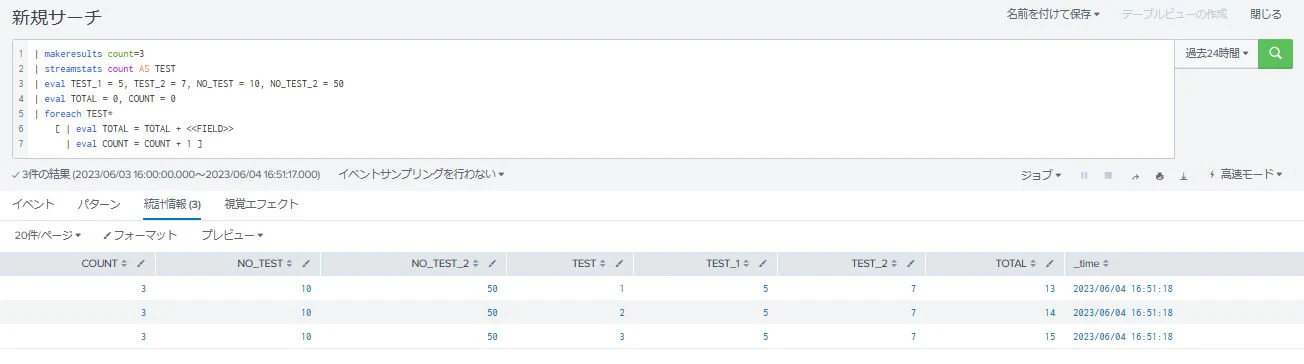This screenshot has height=364, width=1304.
Task: Click the share job arrow icon
Action: [x=1135, y=175]
